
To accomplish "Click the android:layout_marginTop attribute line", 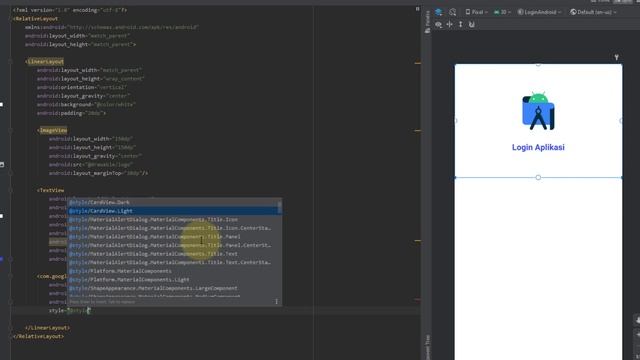I will (98, 173).
